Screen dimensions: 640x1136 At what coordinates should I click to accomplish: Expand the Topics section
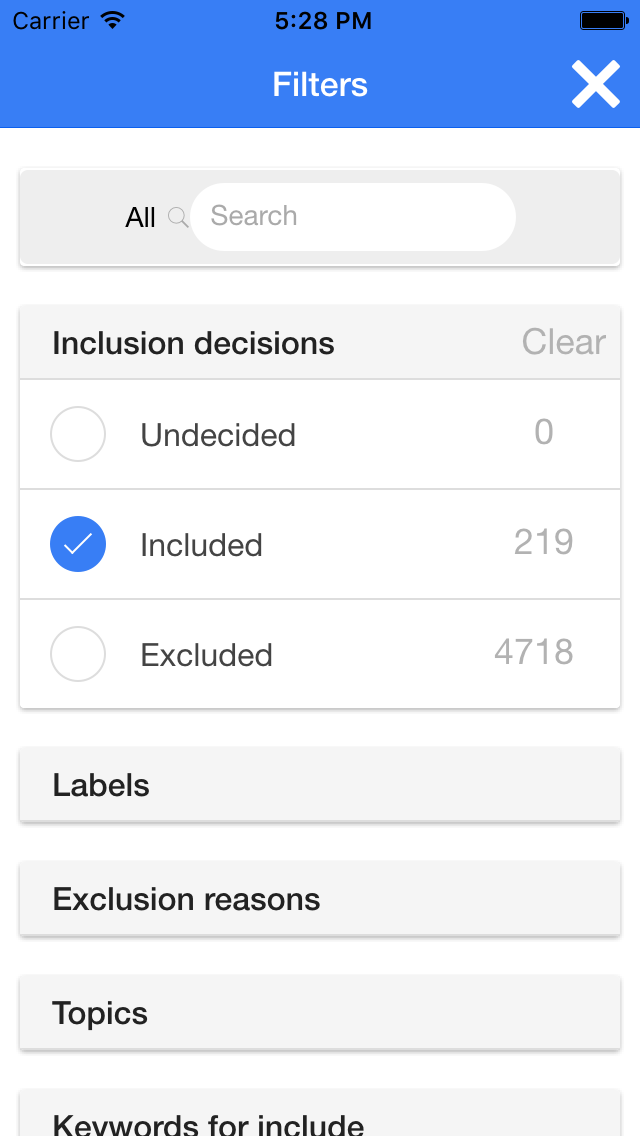(x=320, y=1013)
